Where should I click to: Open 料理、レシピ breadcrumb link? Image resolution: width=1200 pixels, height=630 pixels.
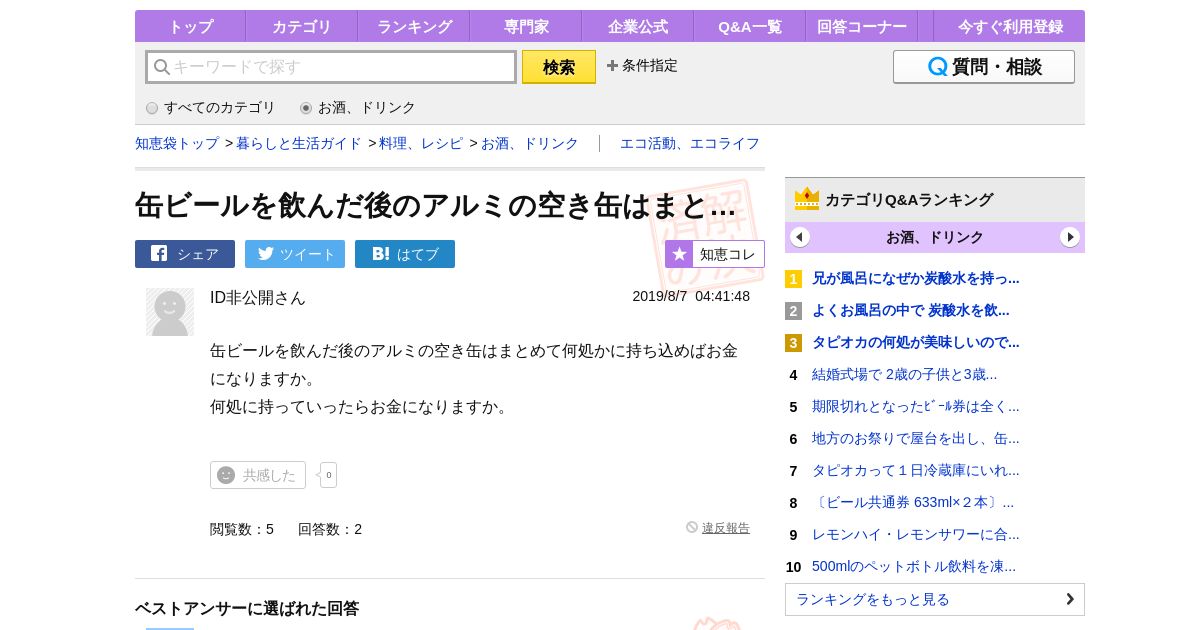coord(421,143)
